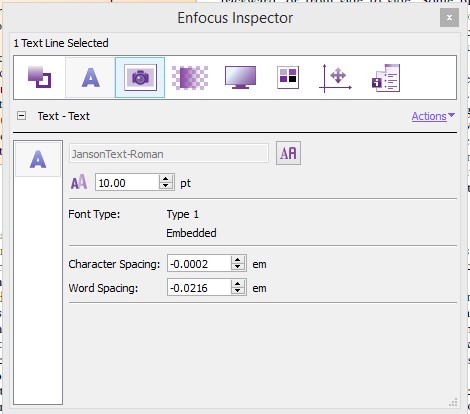The image size is (470, 414).
Task: Click the 'Embedded' status text
Action: (191, 233)
